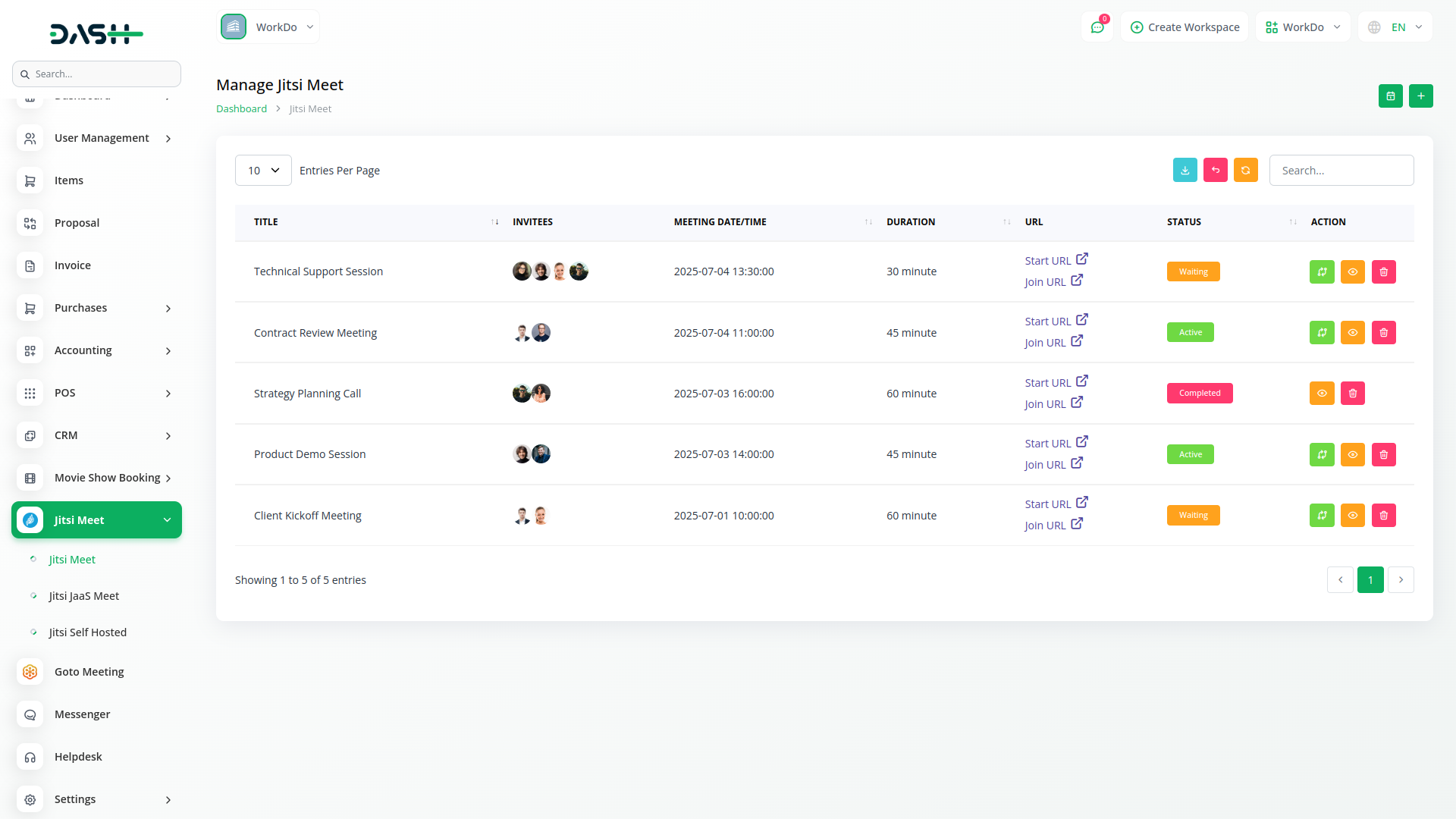
Task: Click the table search input field
Action: pos(1341,171)
